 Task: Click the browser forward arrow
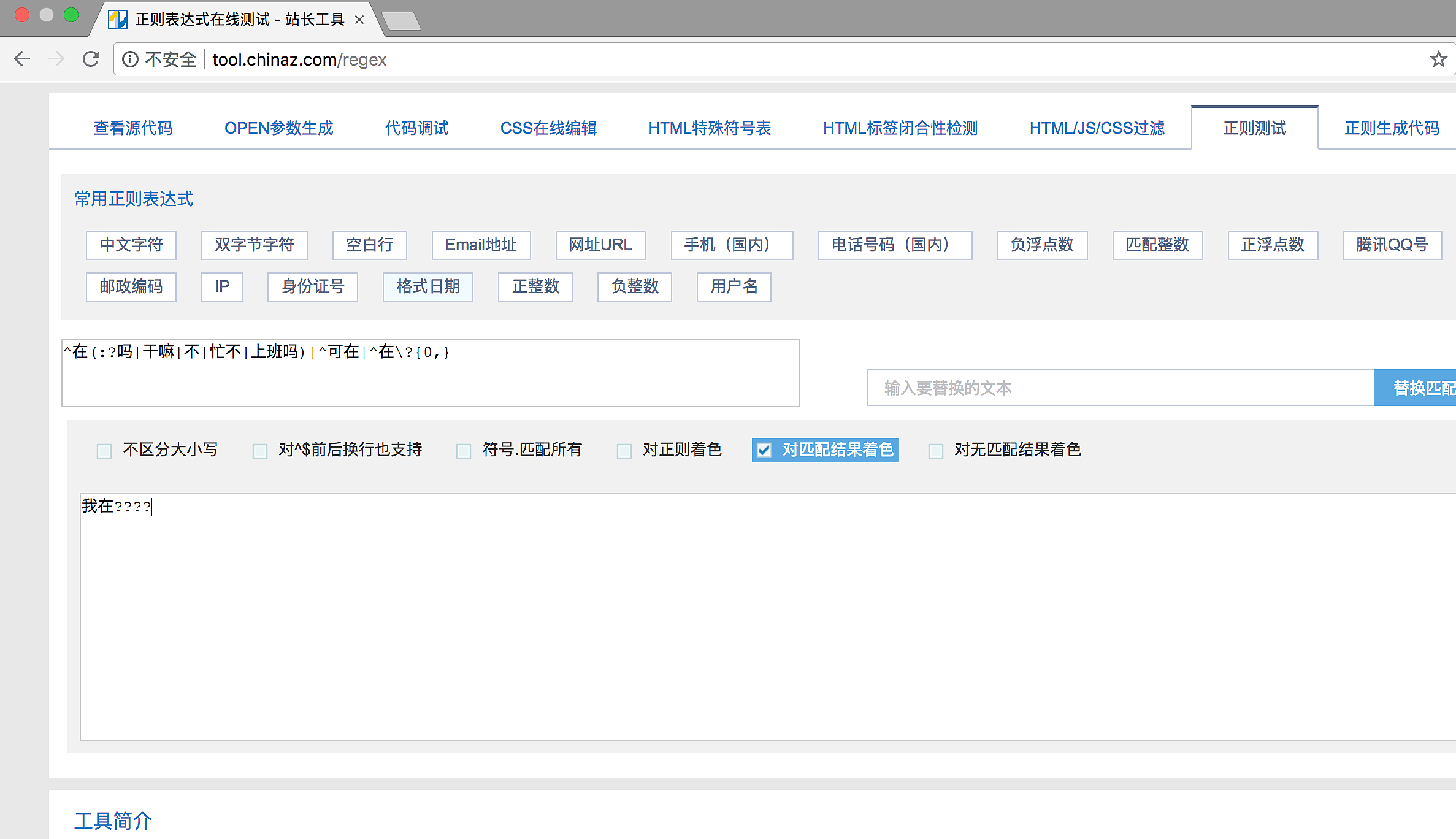[x=56, y=59]
